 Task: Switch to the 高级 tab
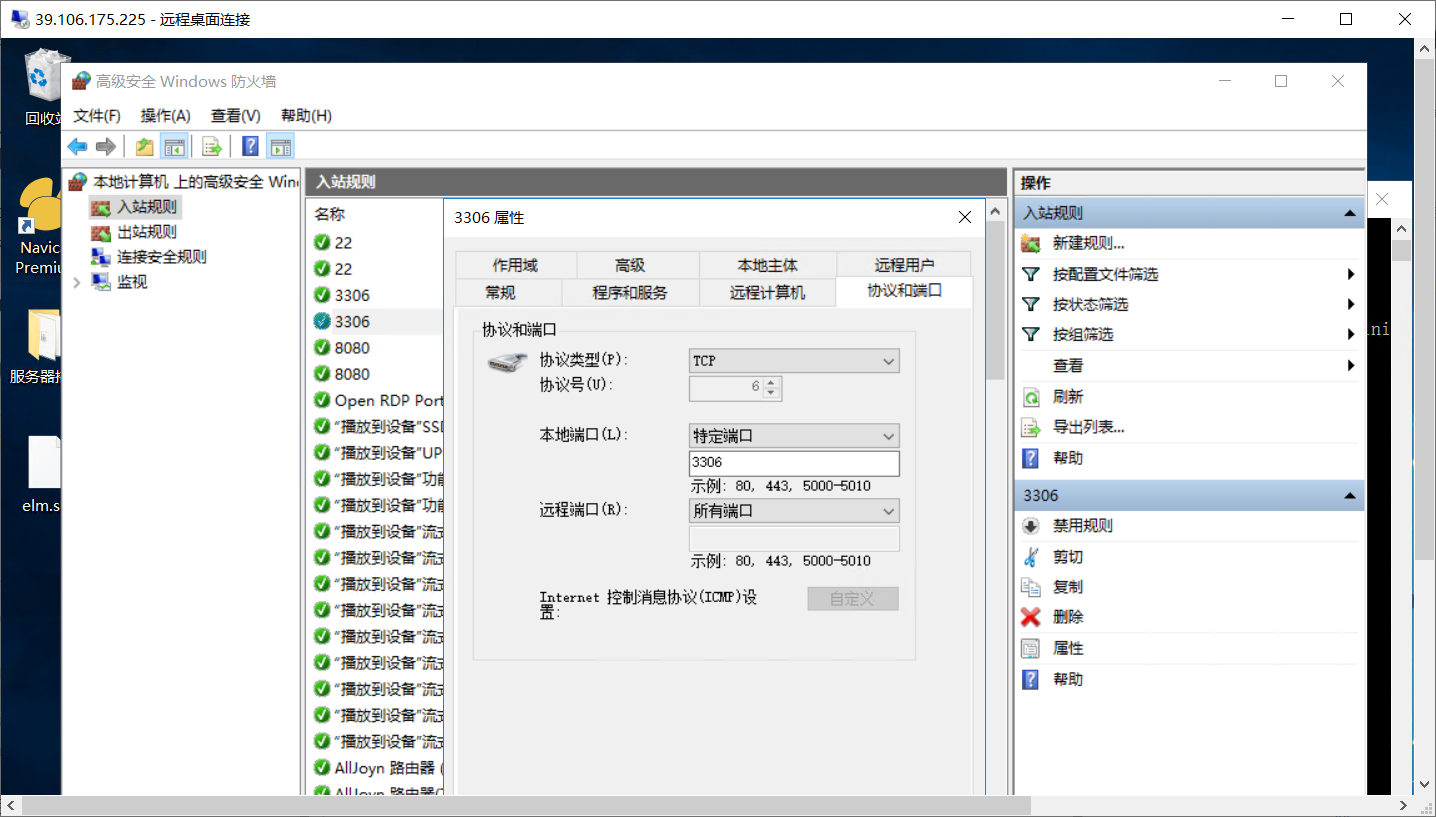630,265
